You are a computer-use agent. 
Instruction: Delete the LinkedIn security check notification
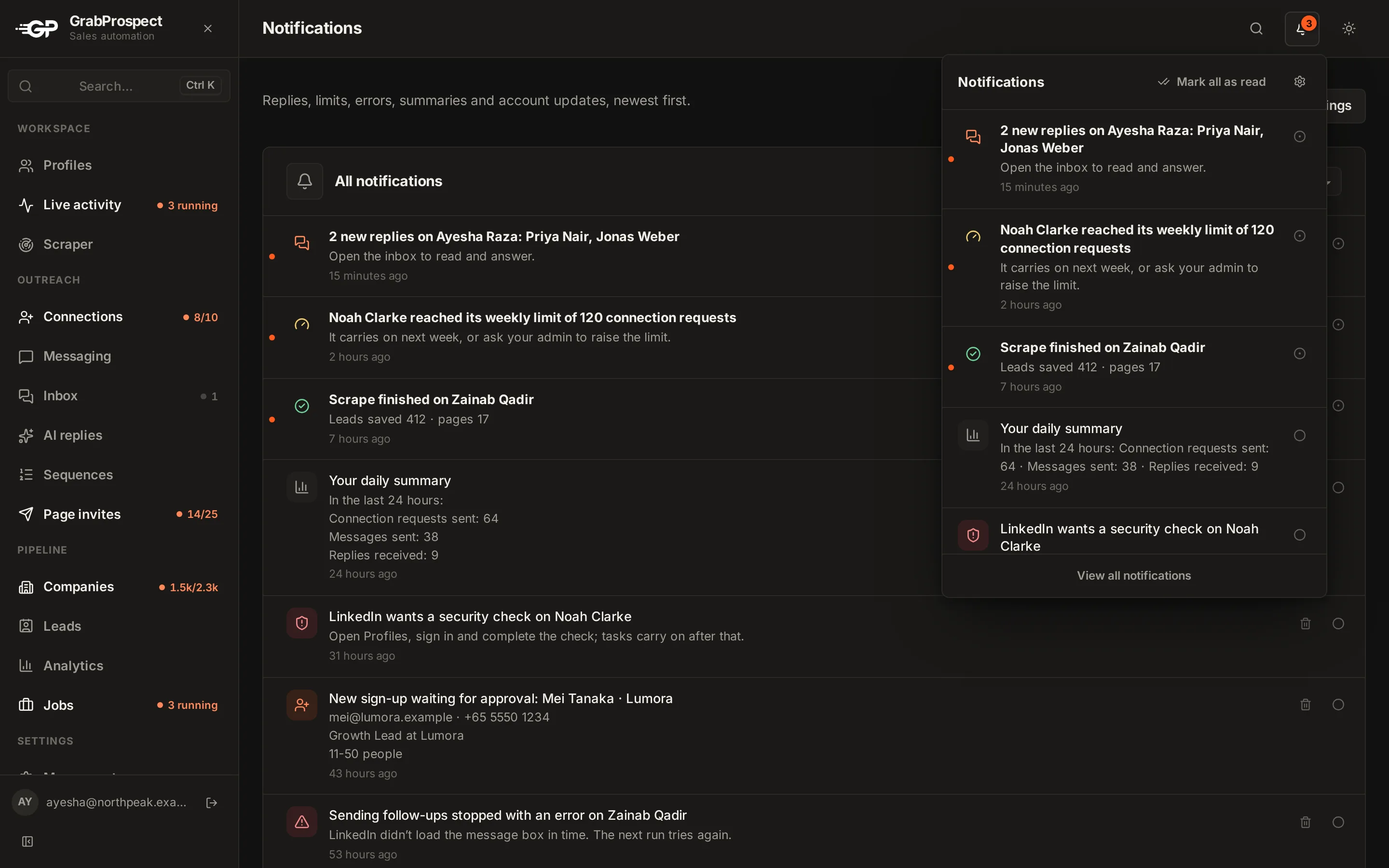point(1305,624)
